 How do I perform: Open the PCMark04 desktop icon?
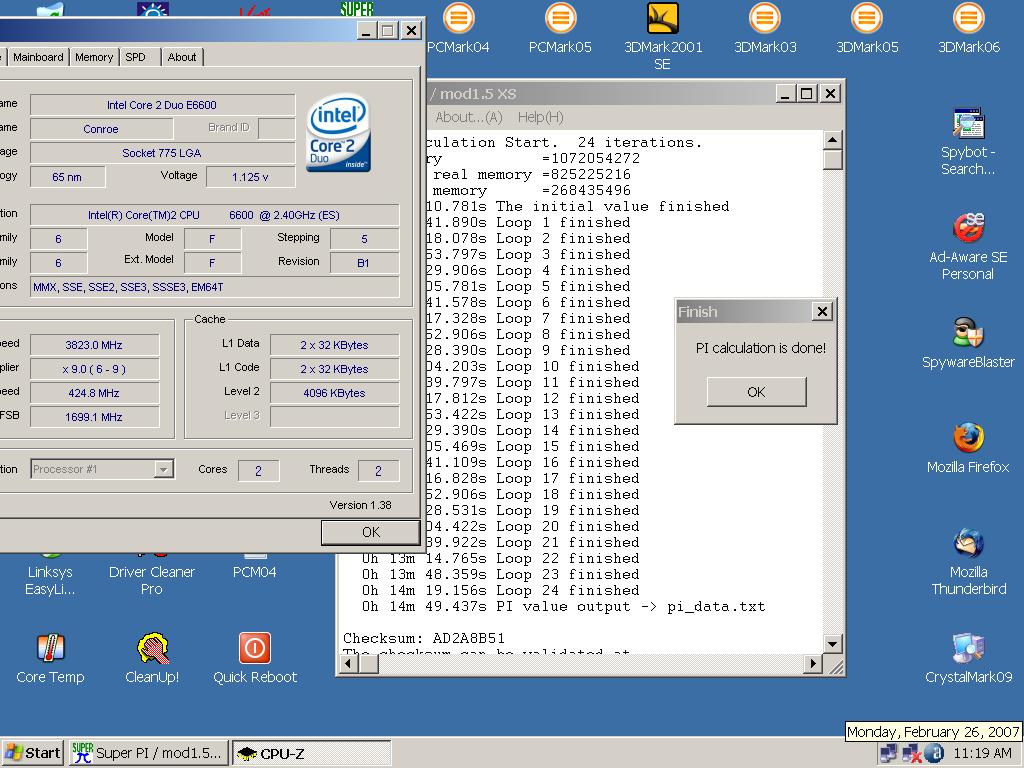[x=458, y=29]
